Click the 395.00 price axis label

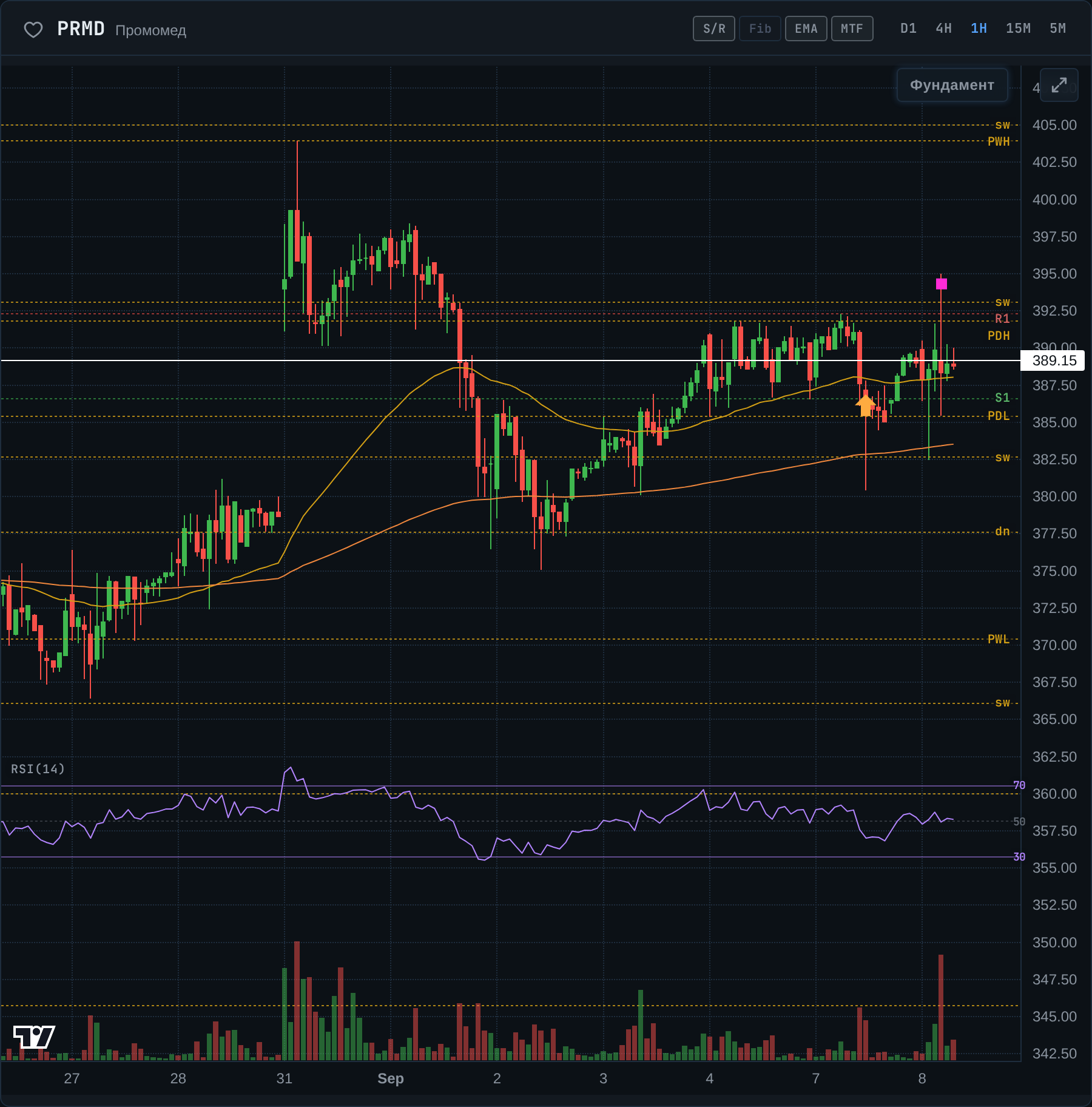[x=1055, y=274]
